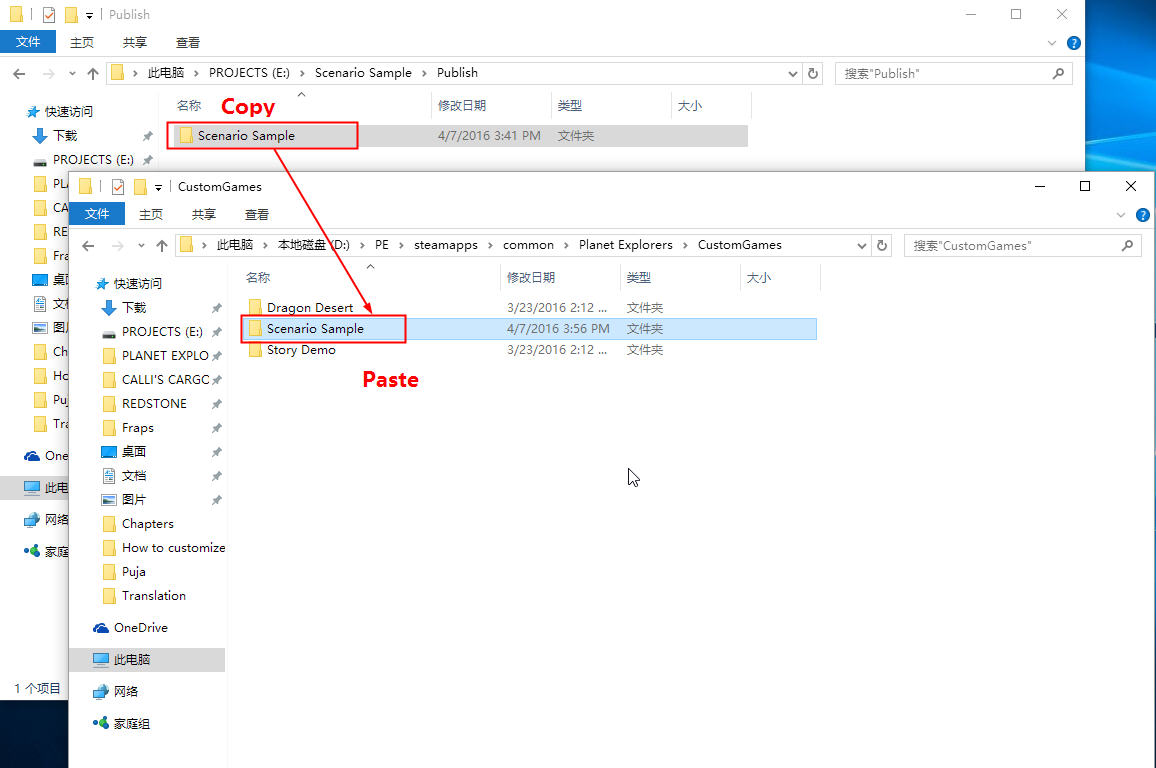Select Translation folder in CustomGames sidebar
Screen dimensions: 1156x768
[153, 596]
